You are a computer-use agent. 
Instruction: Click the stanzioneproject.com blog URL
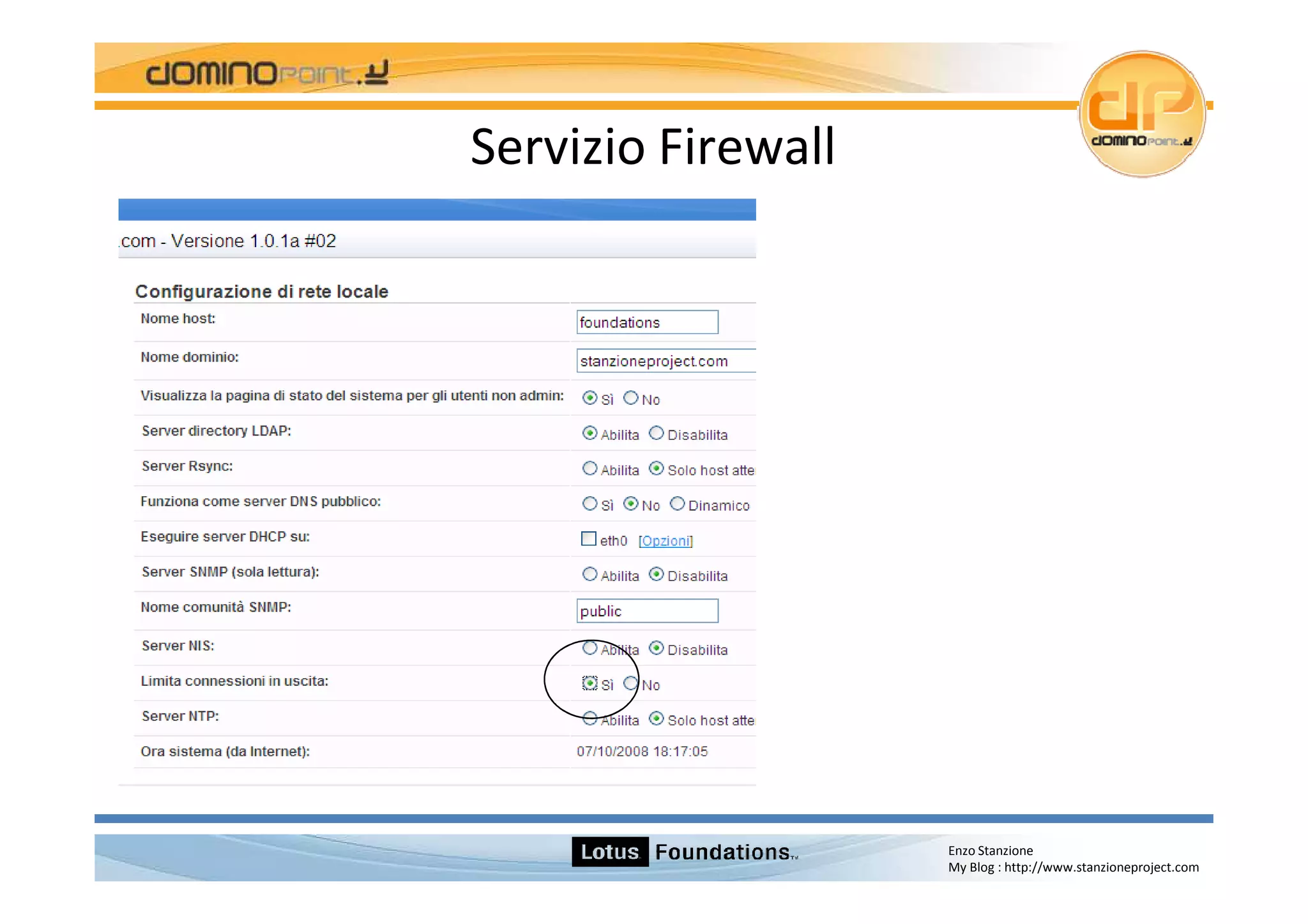pos(1101,867)
